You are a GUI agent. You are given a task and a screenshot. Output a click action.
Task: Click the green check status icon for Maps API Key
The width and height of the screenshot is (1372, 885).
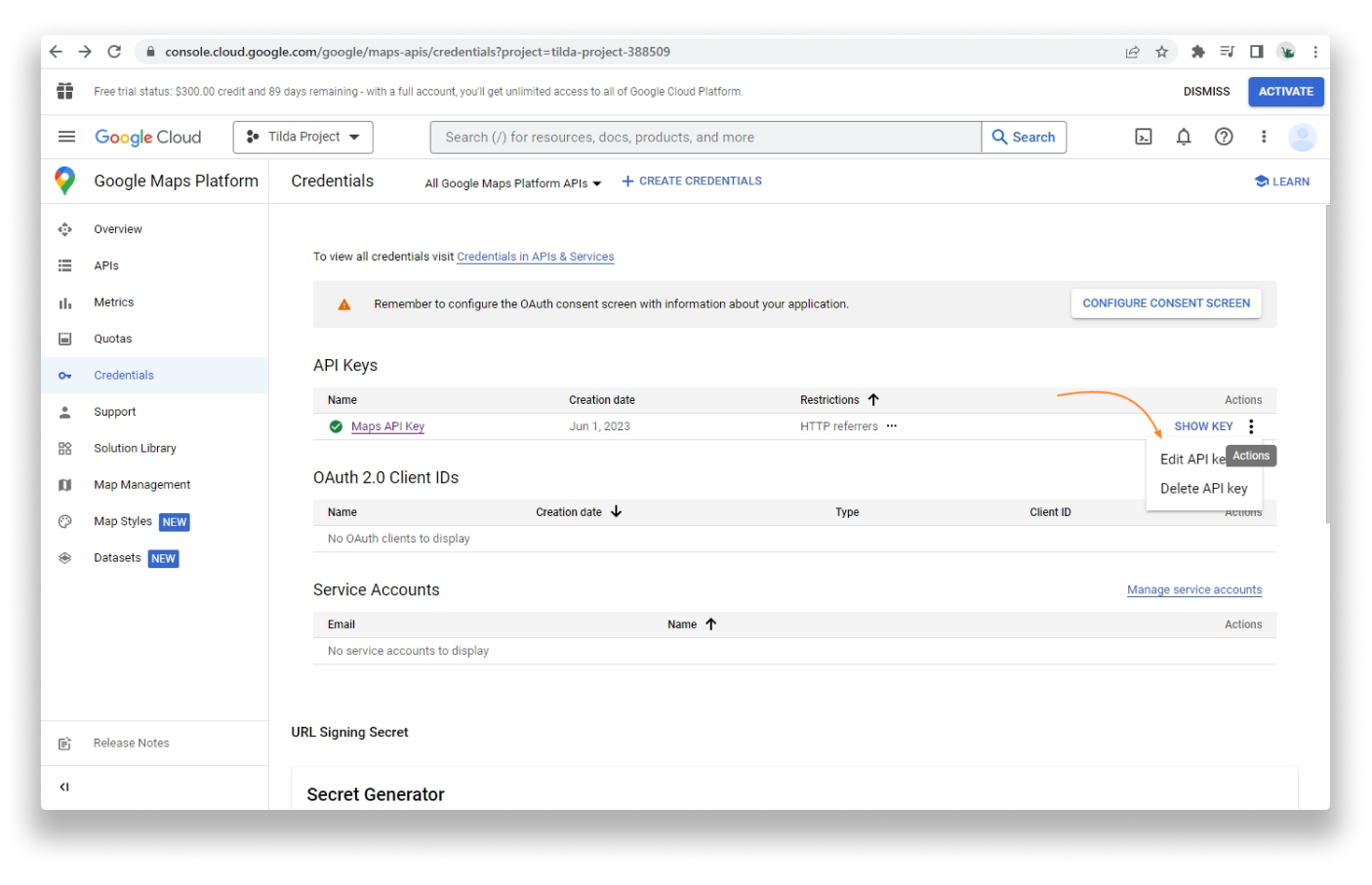point(336,426)
